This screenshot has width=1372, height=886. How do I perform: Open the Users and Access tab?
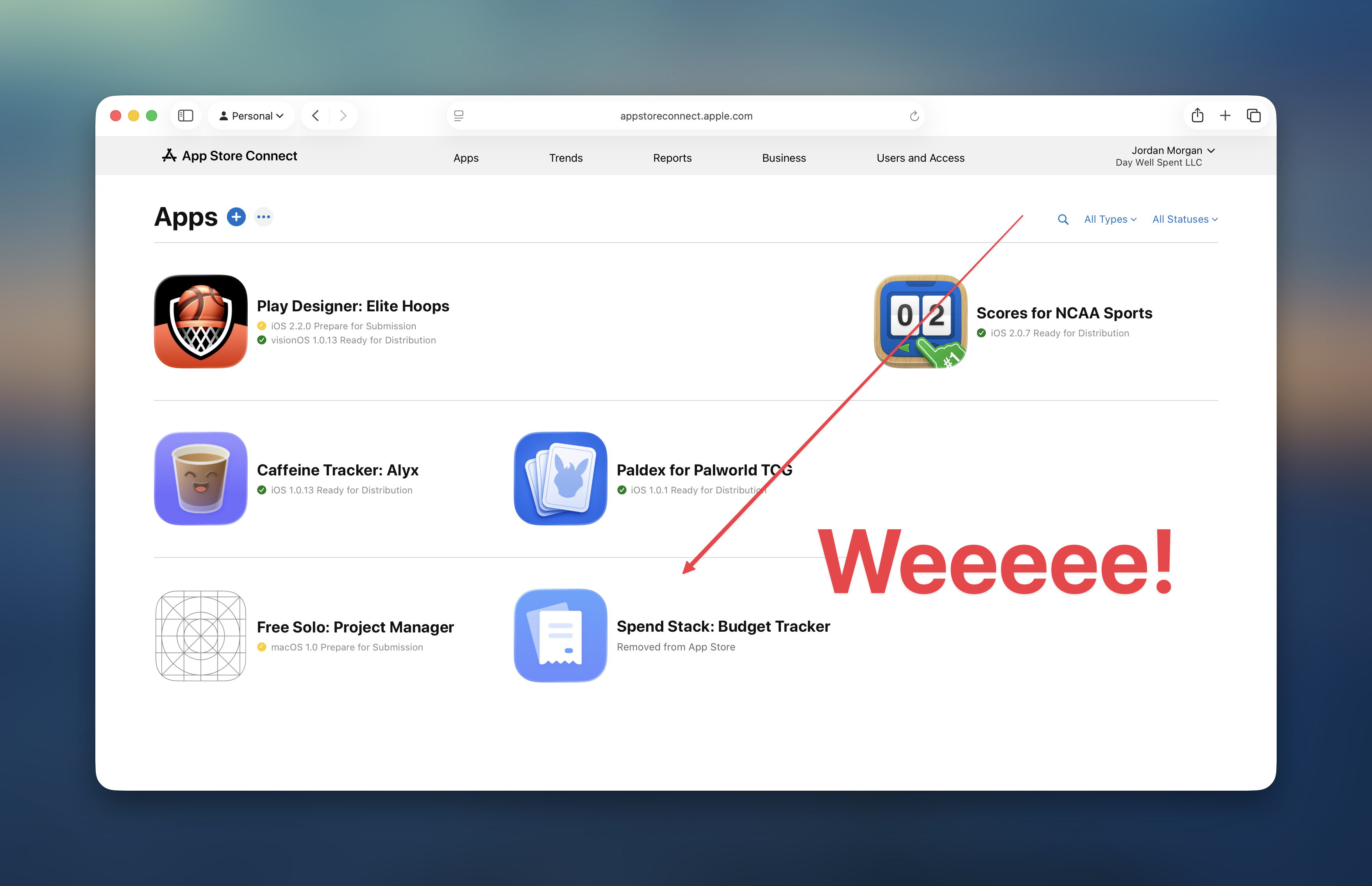click(920, 158)
